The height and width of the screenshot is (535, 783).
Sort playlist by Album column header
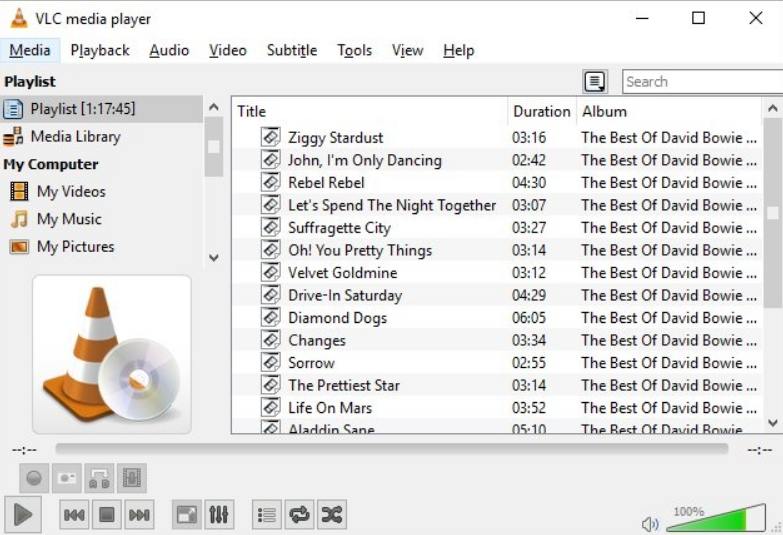point(669,111)
